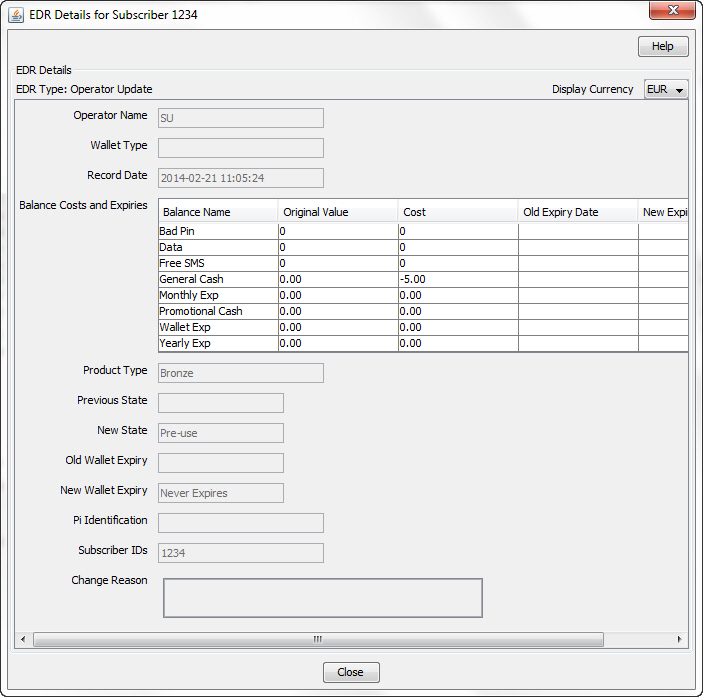Image resolution: width=703 pixels, height=697 pixels.
Task: Click the Wallet Type field
Action: tap(241, 148)
